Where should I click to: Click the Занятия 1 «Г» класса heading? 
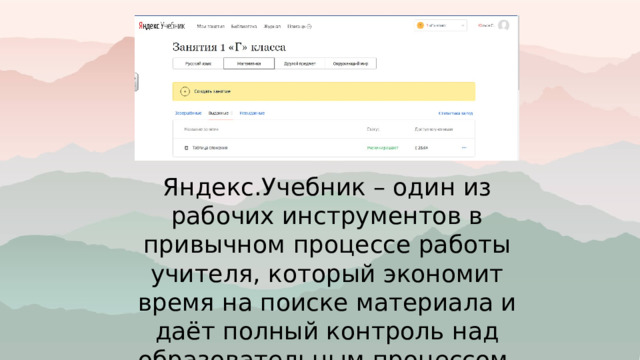(x=229, y=47)
